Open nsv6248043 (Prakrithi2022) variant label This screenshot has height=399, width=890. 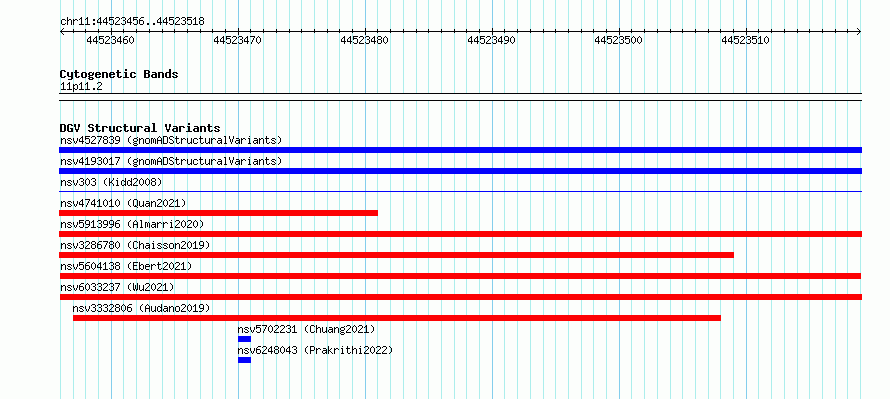(315, 350)
